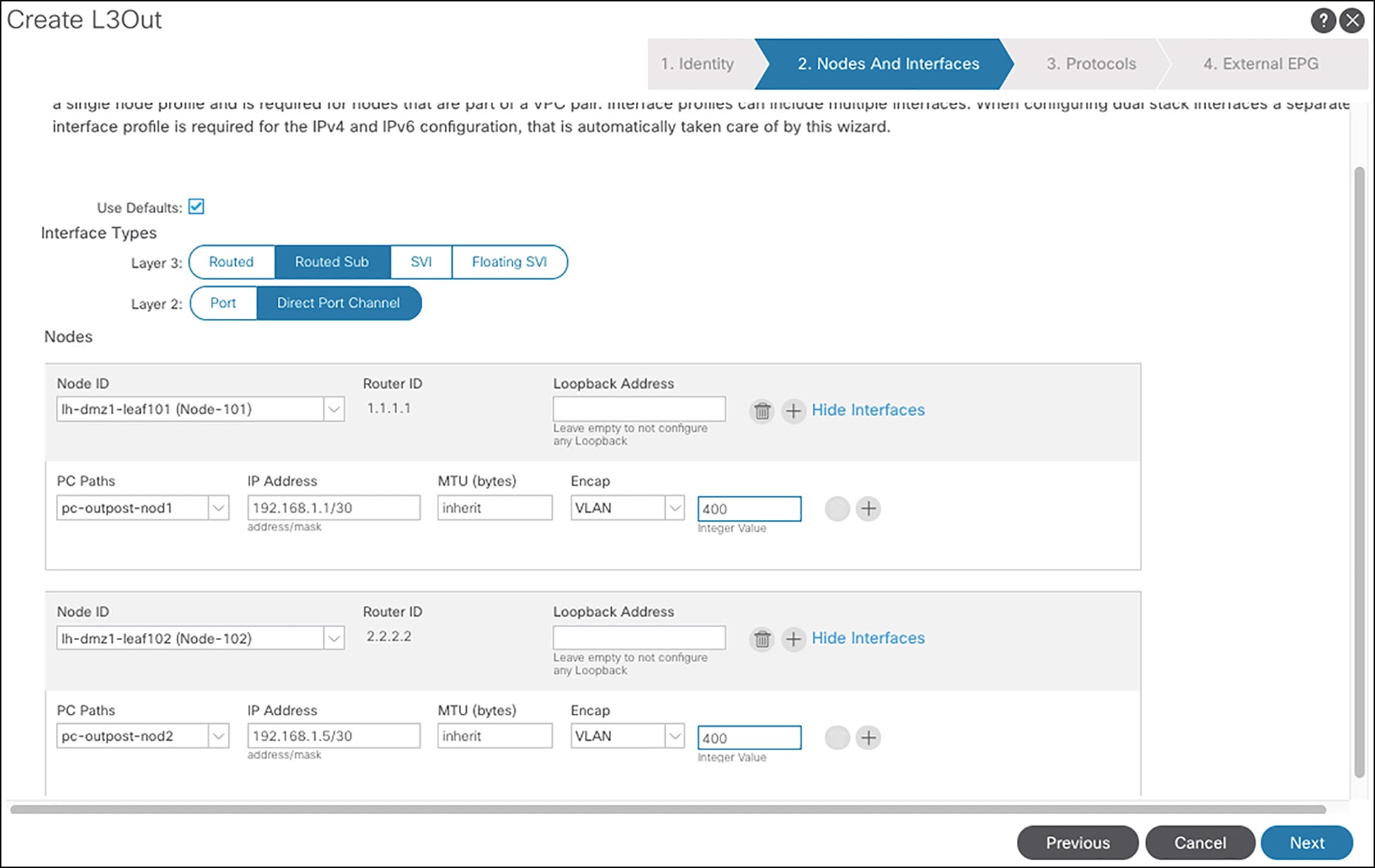Close the Create L3Out dialog
Image resolution: width=1375 pixels, height=868 pixels.
click(x=1352, y=21)
